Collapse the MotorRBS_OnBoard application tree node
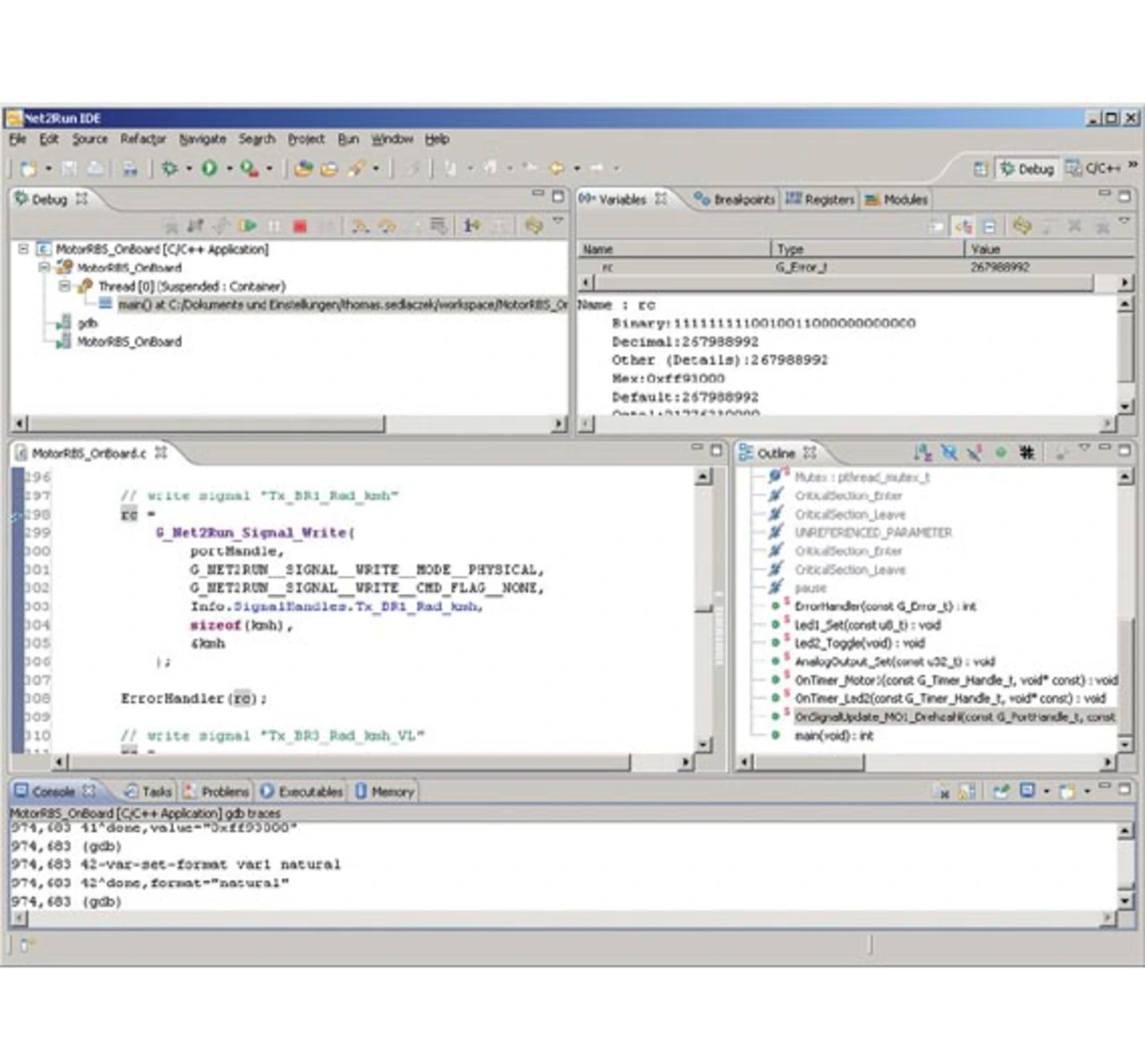The image size is (1145, 1064). [x=23, y=249]
